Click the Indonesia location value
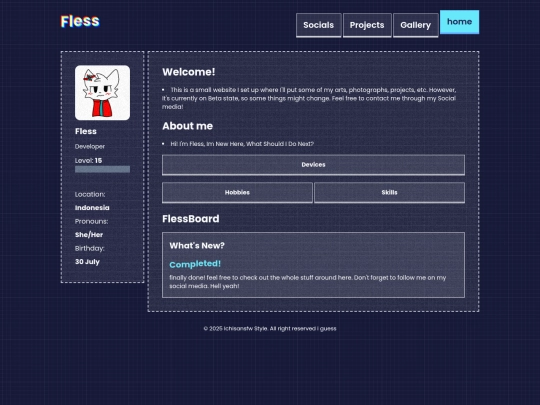 (92, 208)
